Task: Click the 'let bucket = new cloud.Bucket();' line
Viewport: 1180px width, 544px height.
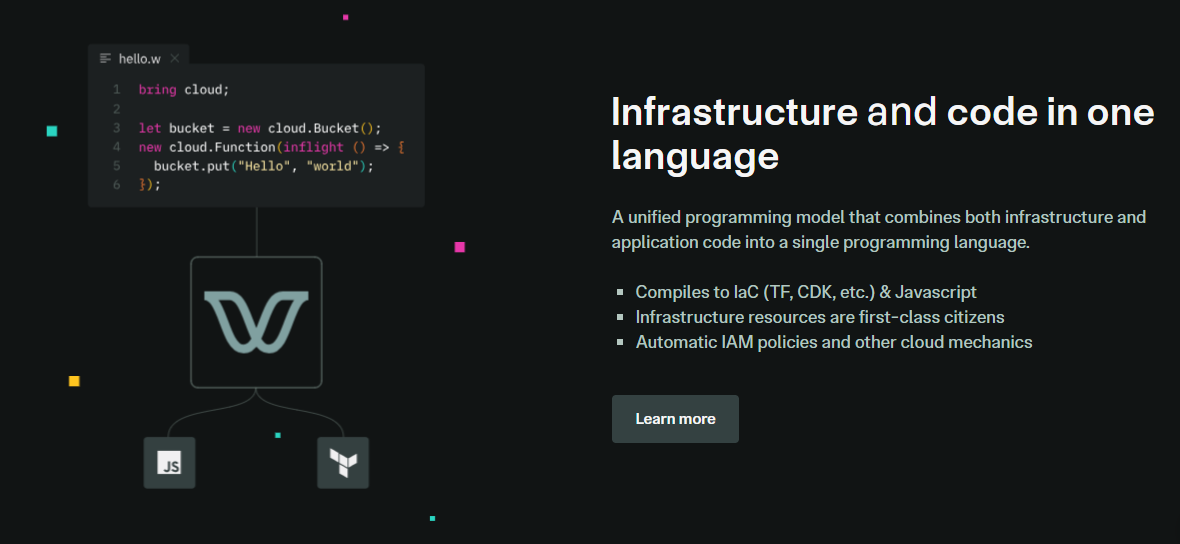Action: (260, 128)
